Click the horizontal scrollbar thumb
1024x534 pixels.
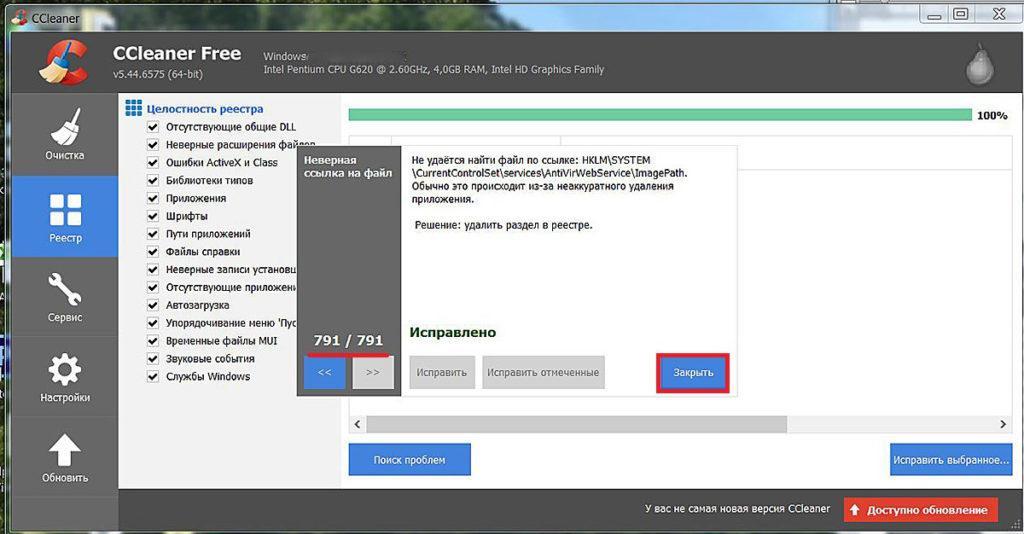pyautogui.click(x=577, y=424)
